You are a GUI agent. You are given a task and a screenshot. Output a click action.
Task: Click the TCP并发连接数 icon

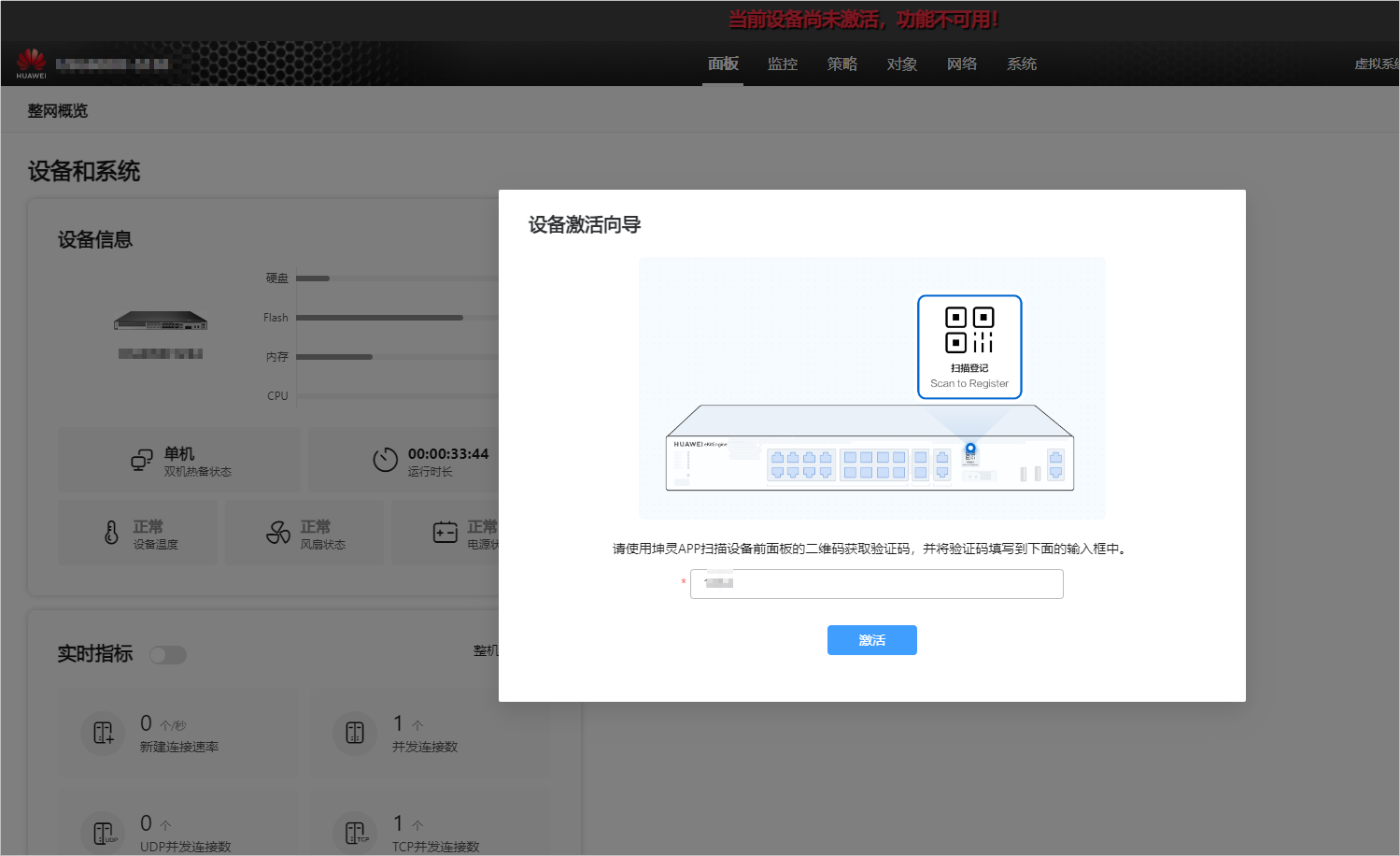pos(355,833)
